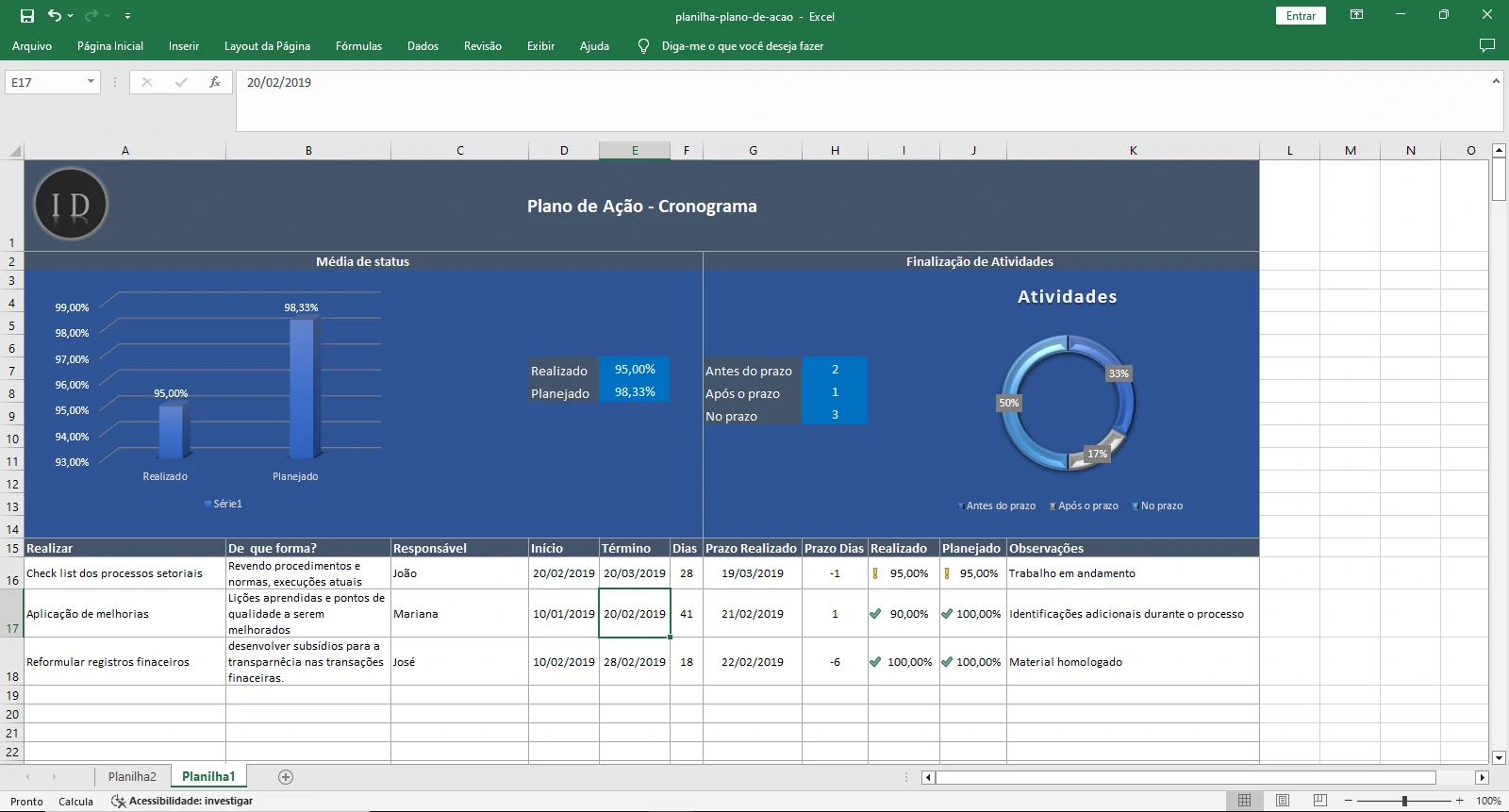Click the zoom slider handle
1509x812 pixels.
click(x=1404, y=801)
